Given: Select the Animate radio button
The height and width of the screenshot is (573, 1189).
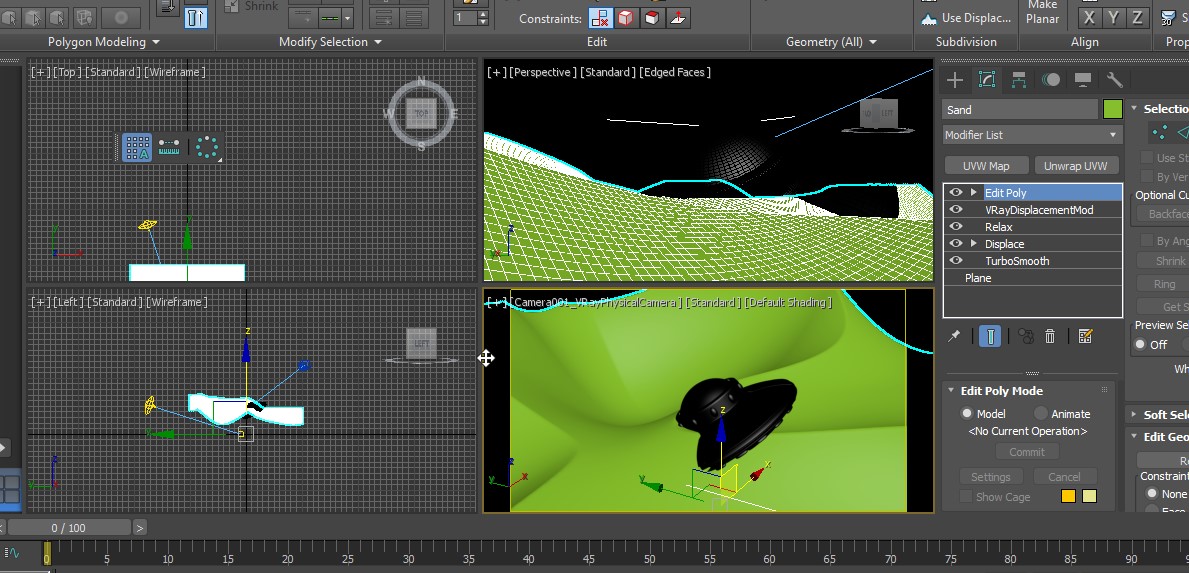Looking at the screenshot, I should (1041, 414).
